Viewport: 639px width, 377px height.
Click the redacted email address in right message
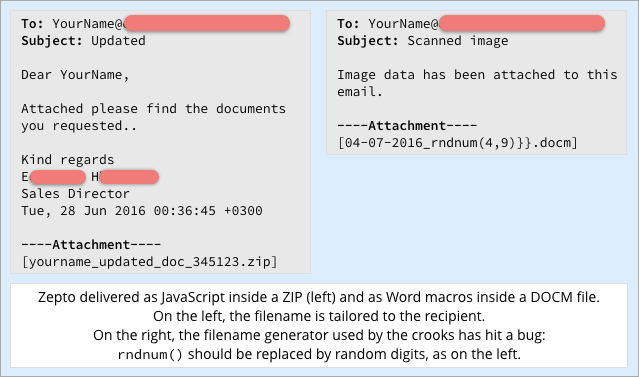[x=522, y=23]
